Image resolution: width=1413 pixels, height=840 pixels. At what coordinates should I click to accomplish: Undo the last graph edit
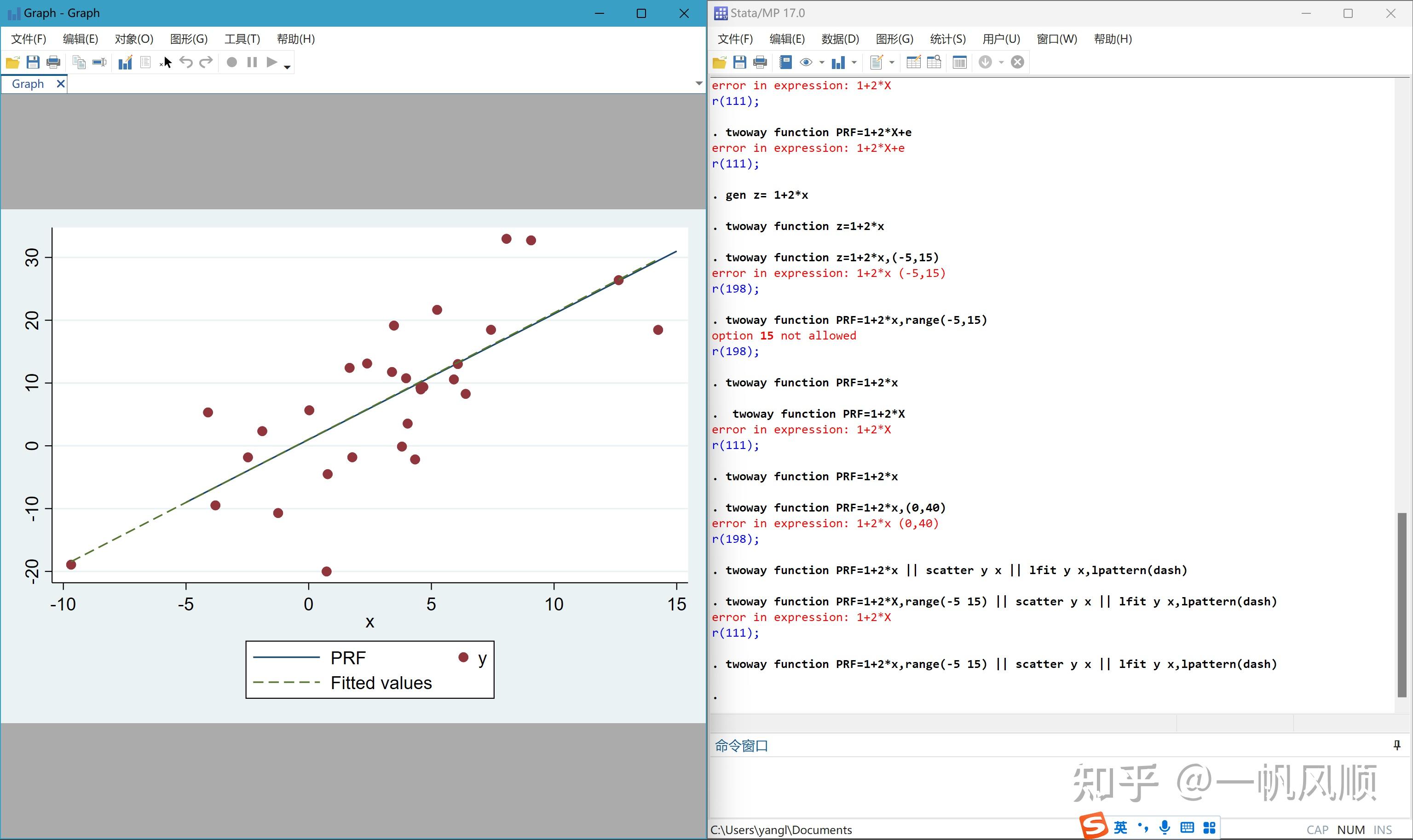click(186, 62)
